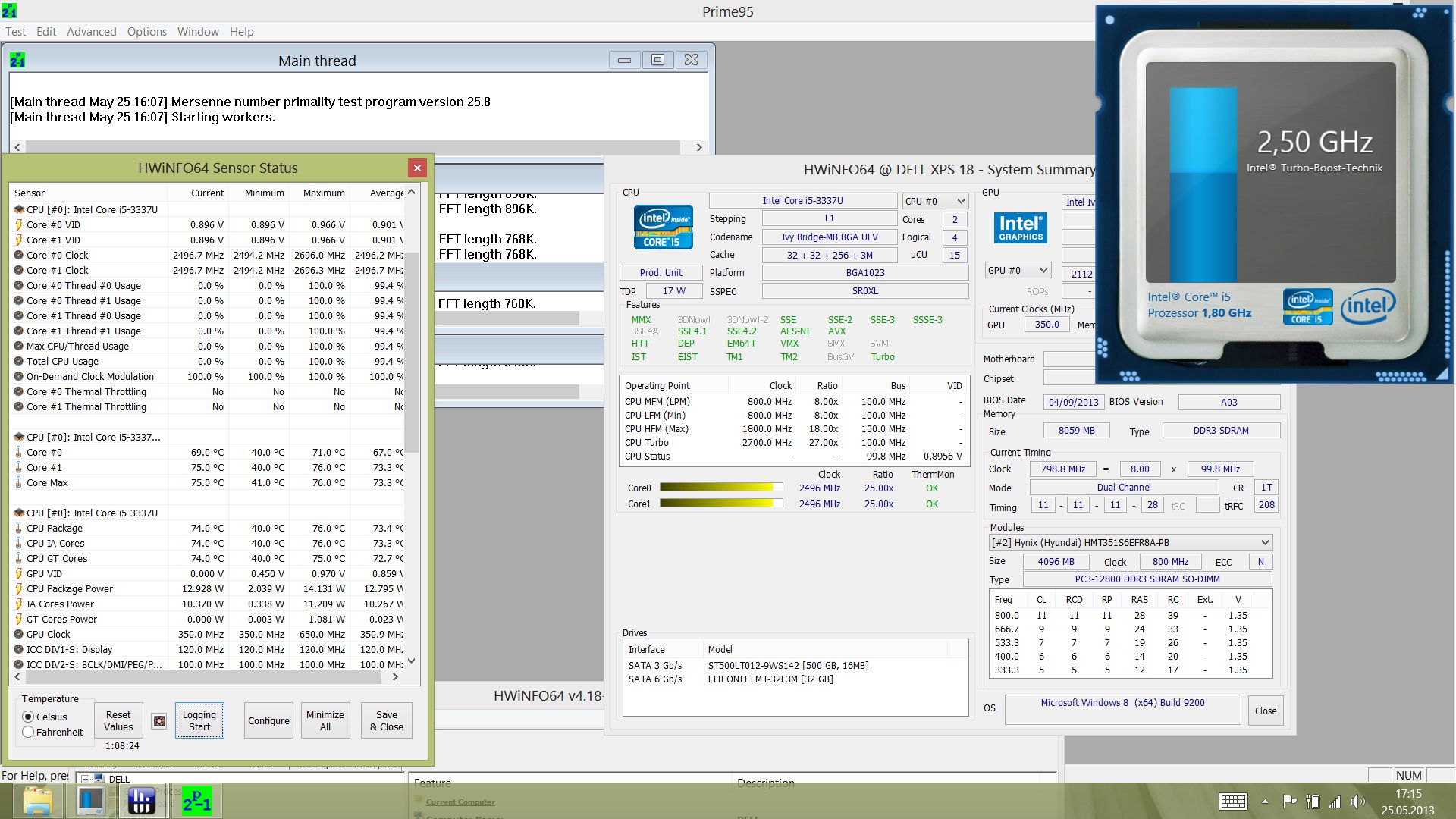Click the volume speaker tray icon
This screenshot has height=819, width=1456.
pos(1357,802)
